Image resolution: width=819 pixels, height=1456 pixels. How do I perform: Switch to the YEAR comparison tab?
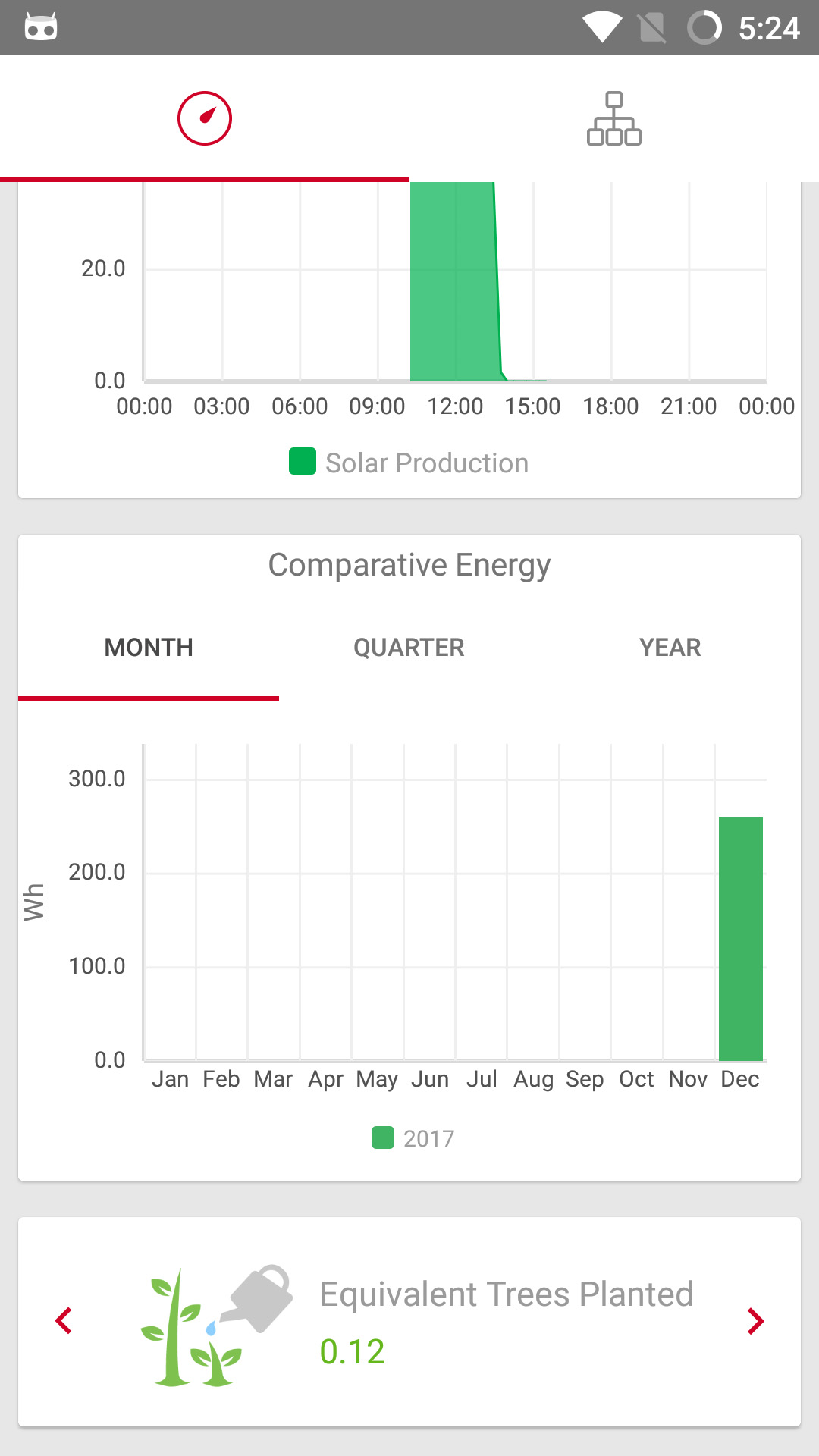point(670,648)
